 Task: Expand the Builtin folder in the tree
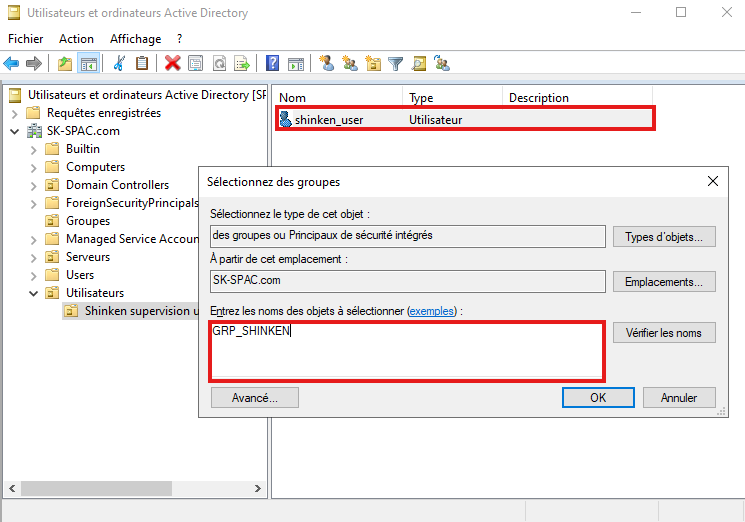[x=33, y=149]
